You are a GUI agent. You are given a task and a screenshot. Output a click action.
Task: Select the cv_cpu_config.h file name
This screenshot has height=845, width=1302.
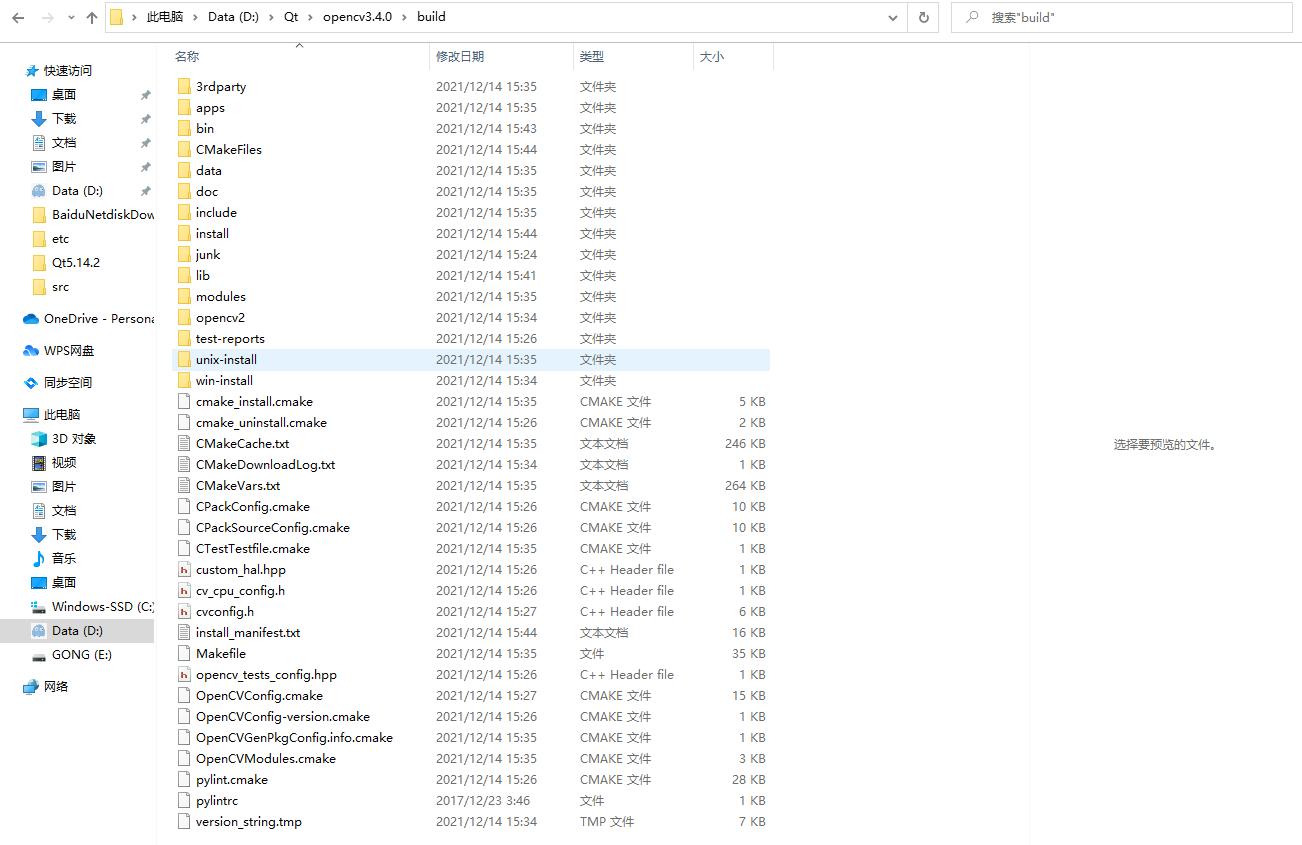point(240,591)
